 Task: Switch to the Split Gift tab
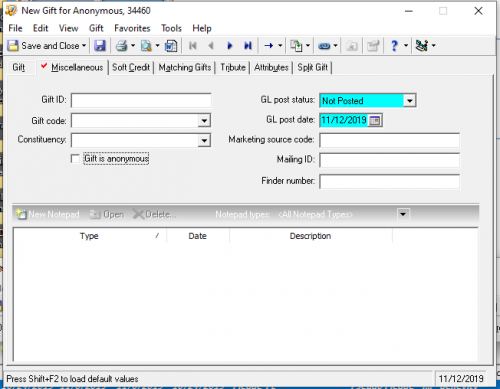[313, 67]
